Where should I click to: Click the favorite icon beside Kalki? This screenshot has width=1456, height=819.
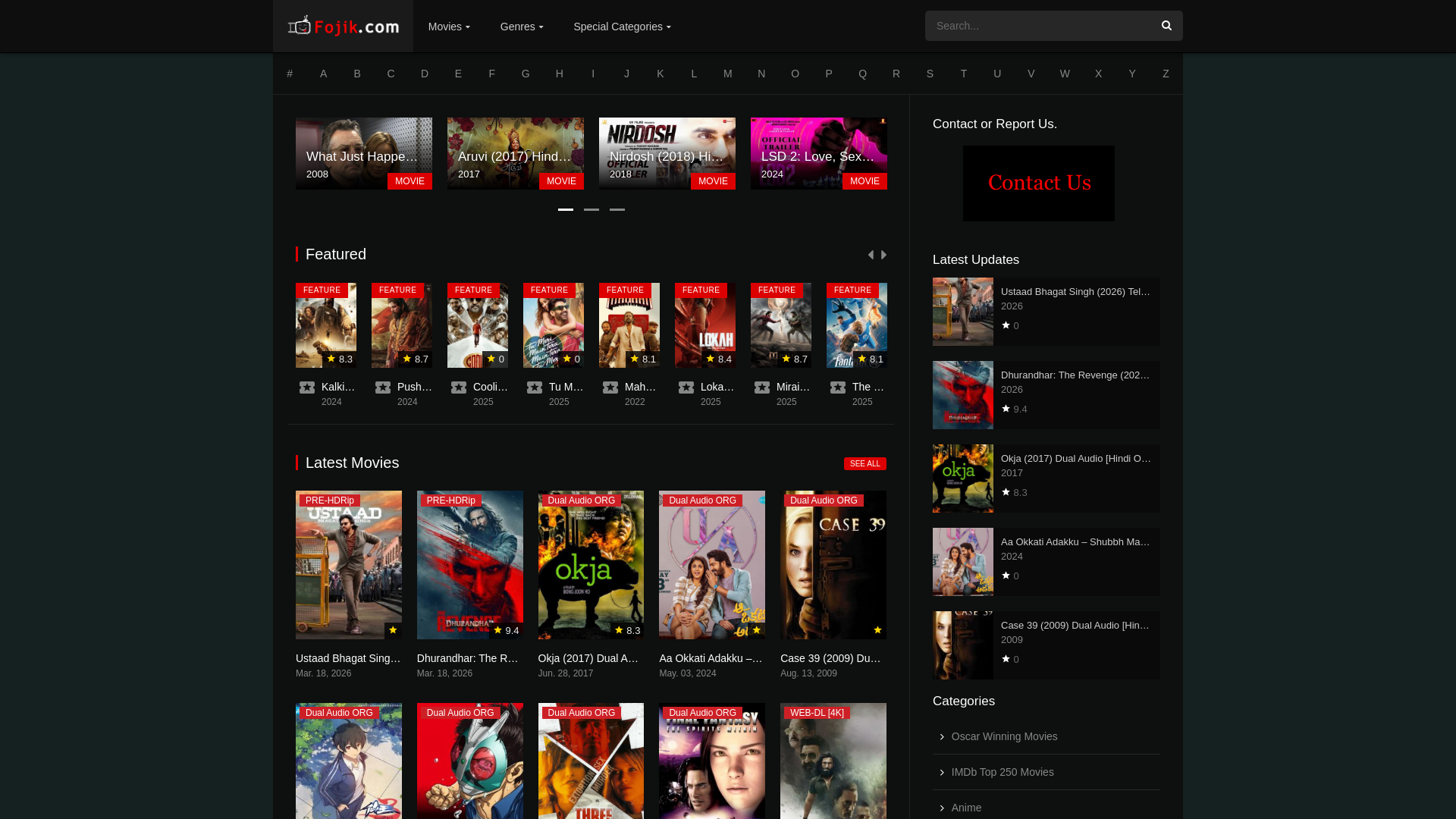[x=307, y=388]
